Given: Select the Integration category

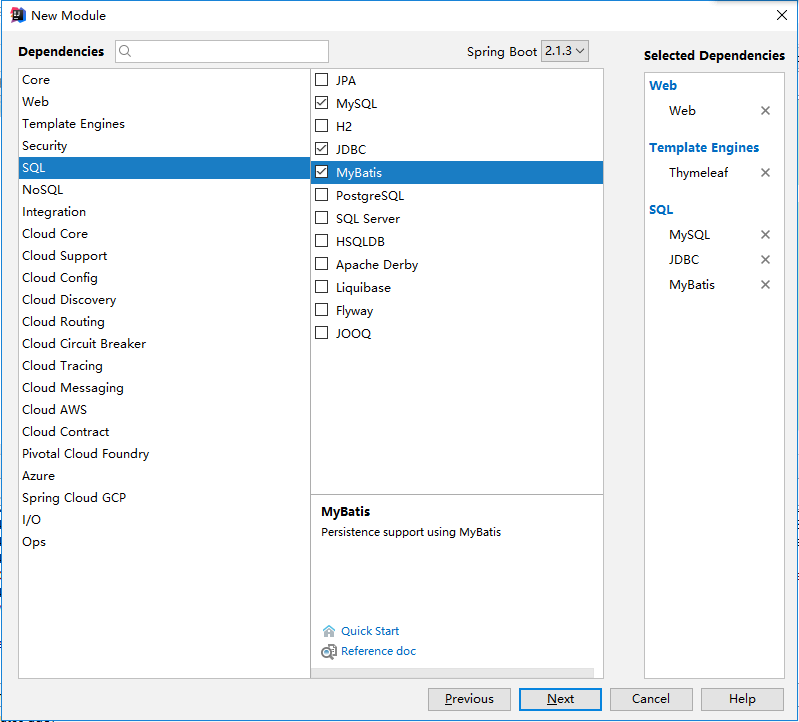Looking at the screenshot, I should coord(164,212).
